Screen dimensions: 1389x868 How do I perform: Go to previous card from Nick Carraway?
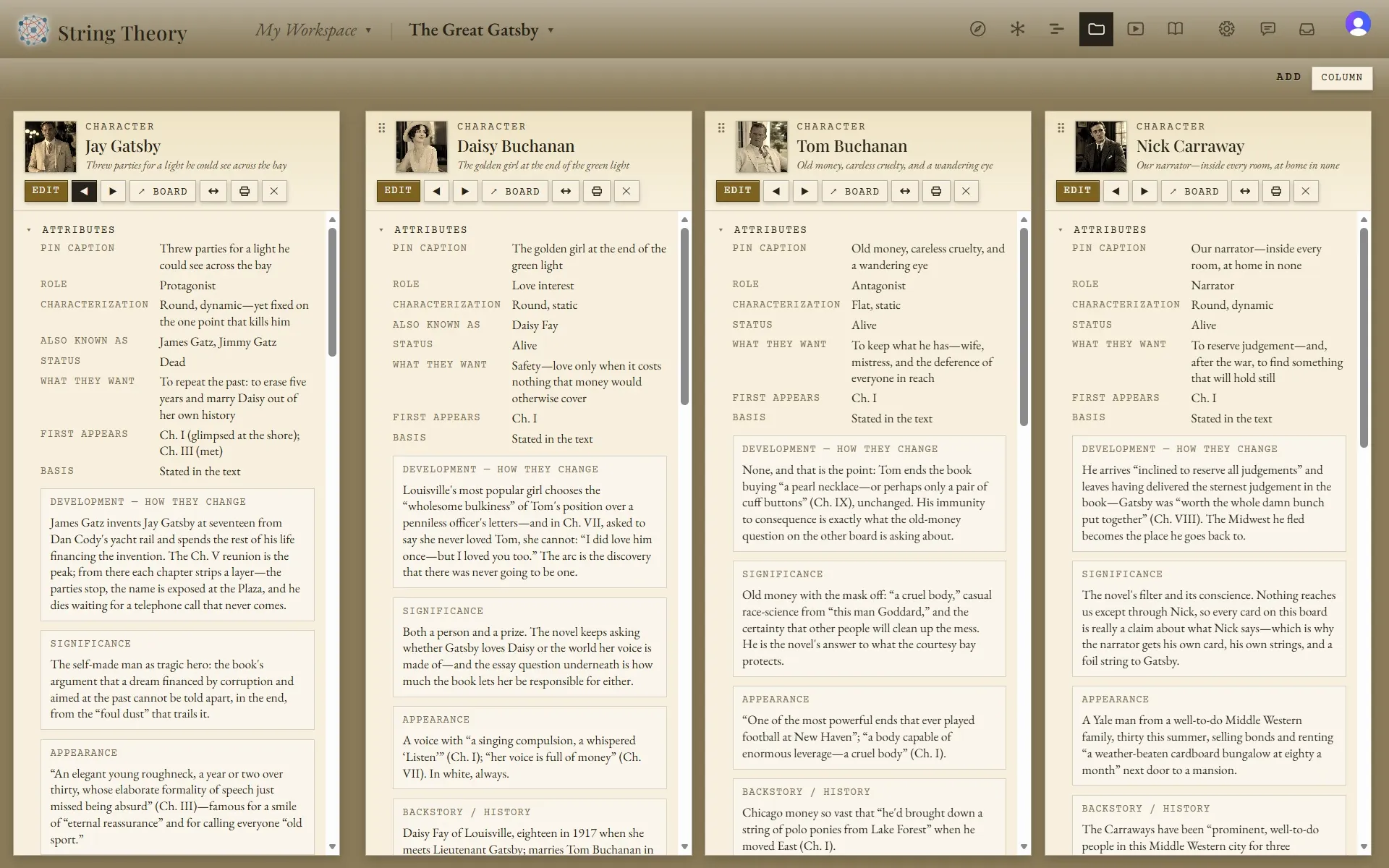coord(1116,191)
